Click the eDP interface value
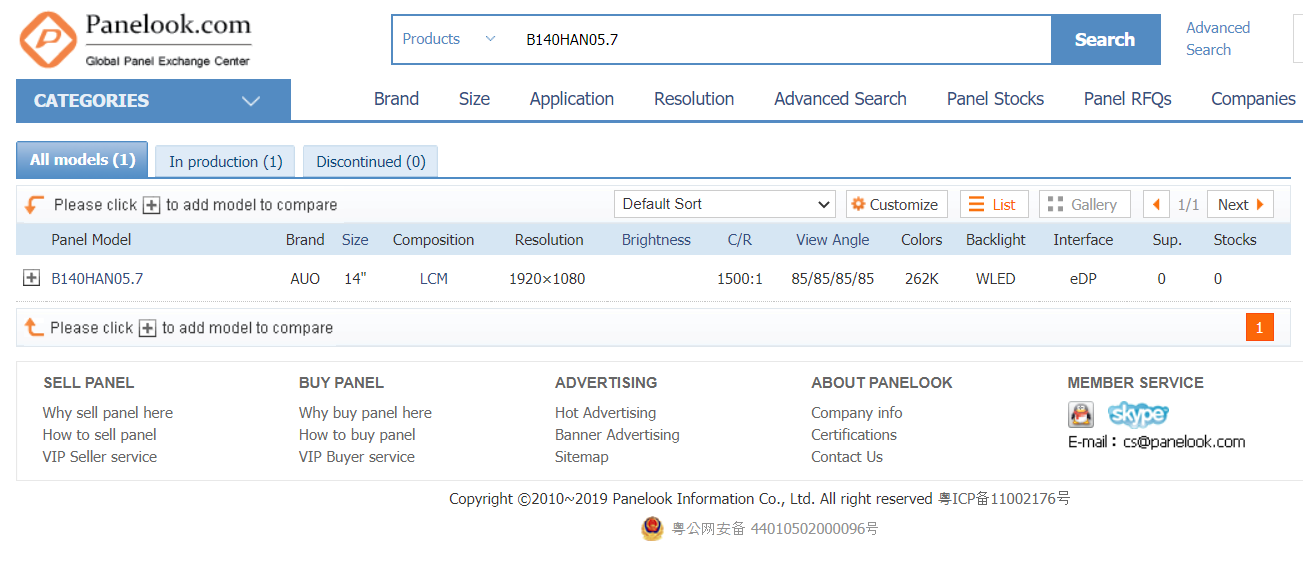Image resolution: width=1303 pixels, height=572 pixels. click(x=1083, y=279)
